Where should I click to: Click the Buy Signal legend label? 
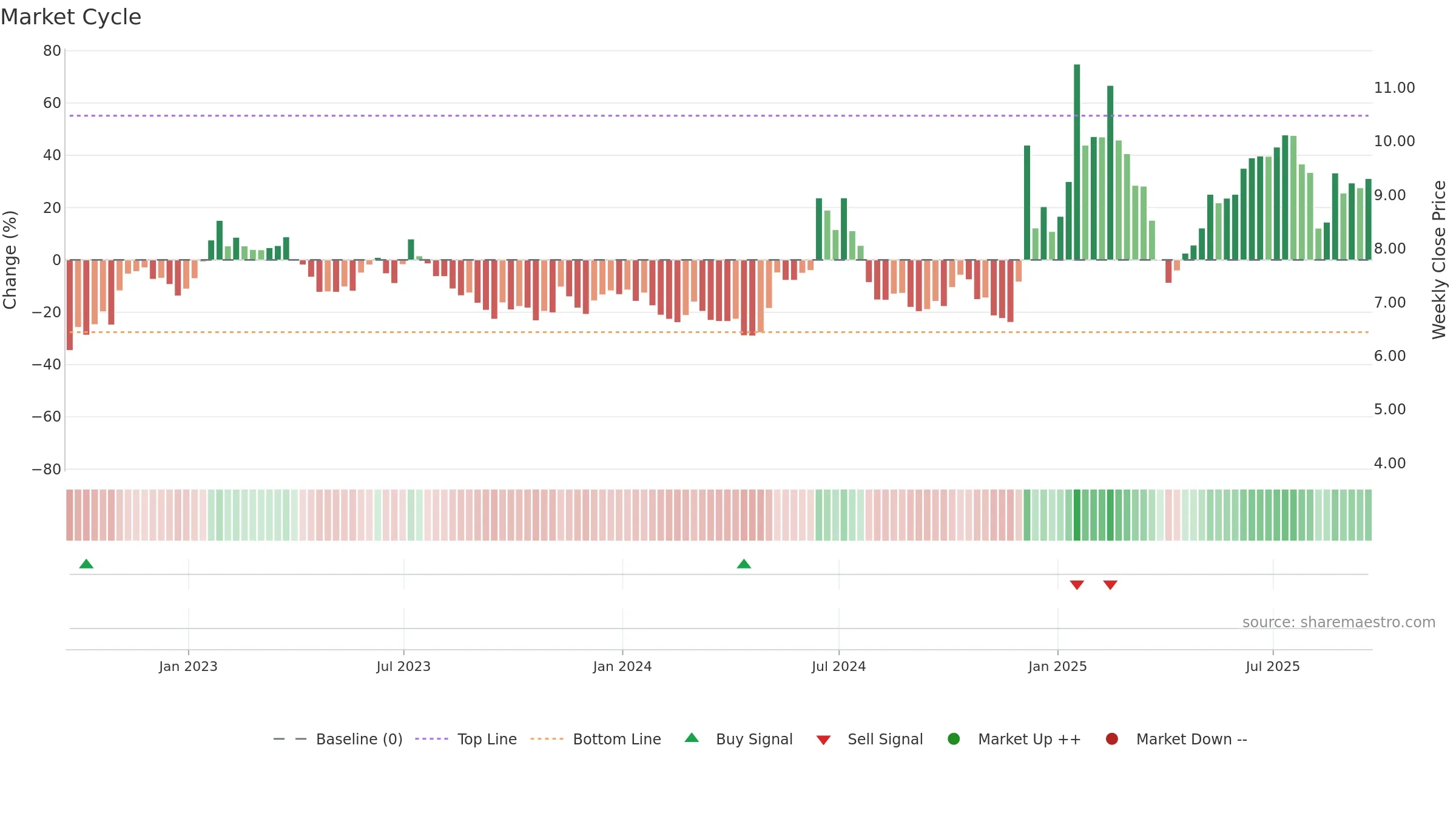click(x=754, y=739)
